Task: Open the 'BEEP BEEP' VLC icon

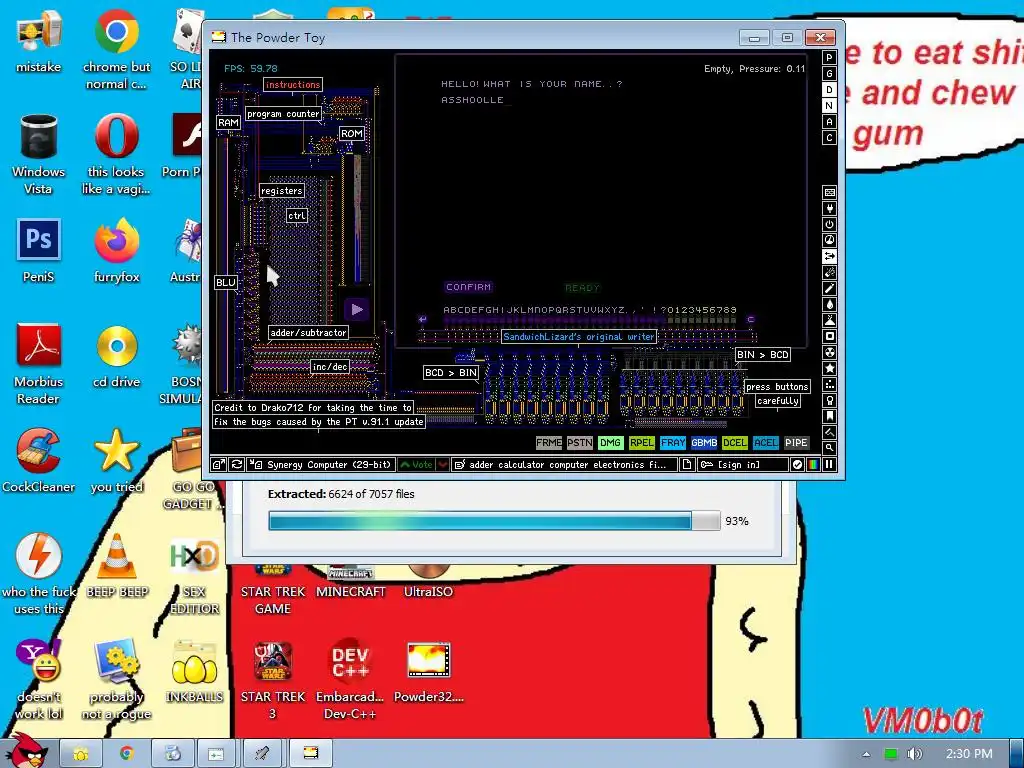Action: [117, 566]
